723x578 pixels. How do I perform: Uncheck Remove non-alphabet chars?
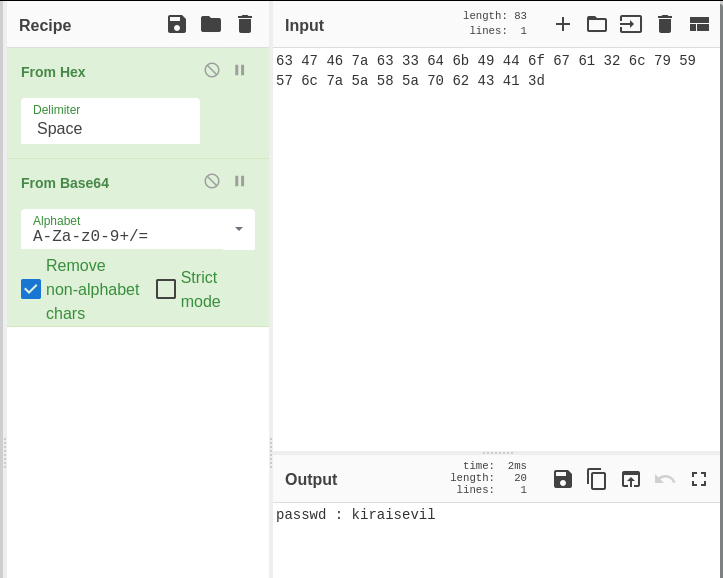31,289
